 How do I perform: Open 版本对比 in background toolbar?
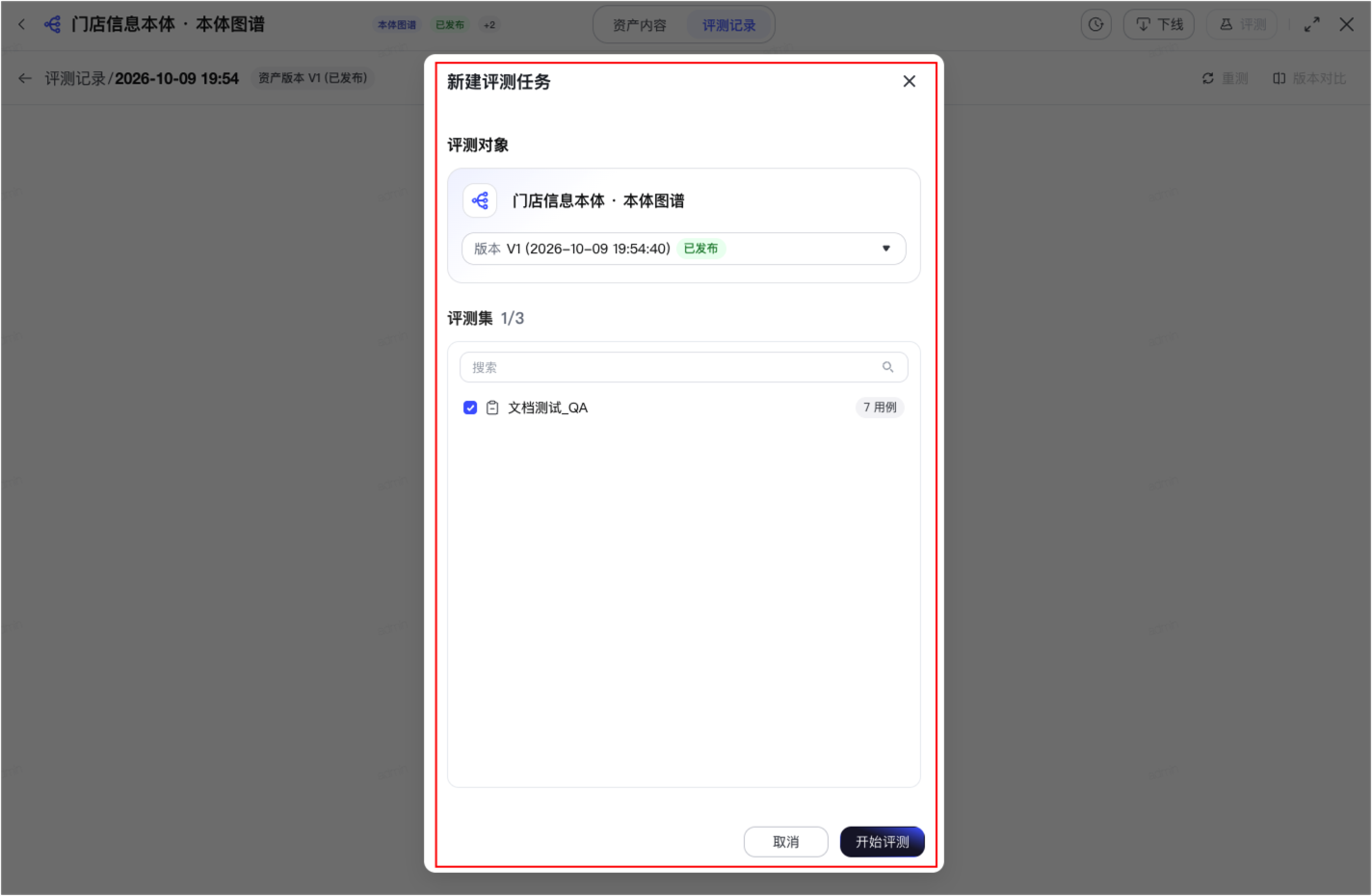pos(1309,78)
